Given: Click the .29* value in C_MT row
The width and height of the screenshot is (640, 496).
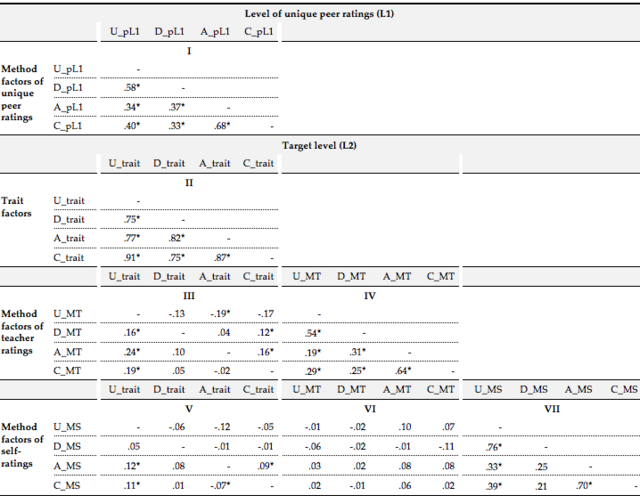Looking at the screenshot, I should pos(313,371).
